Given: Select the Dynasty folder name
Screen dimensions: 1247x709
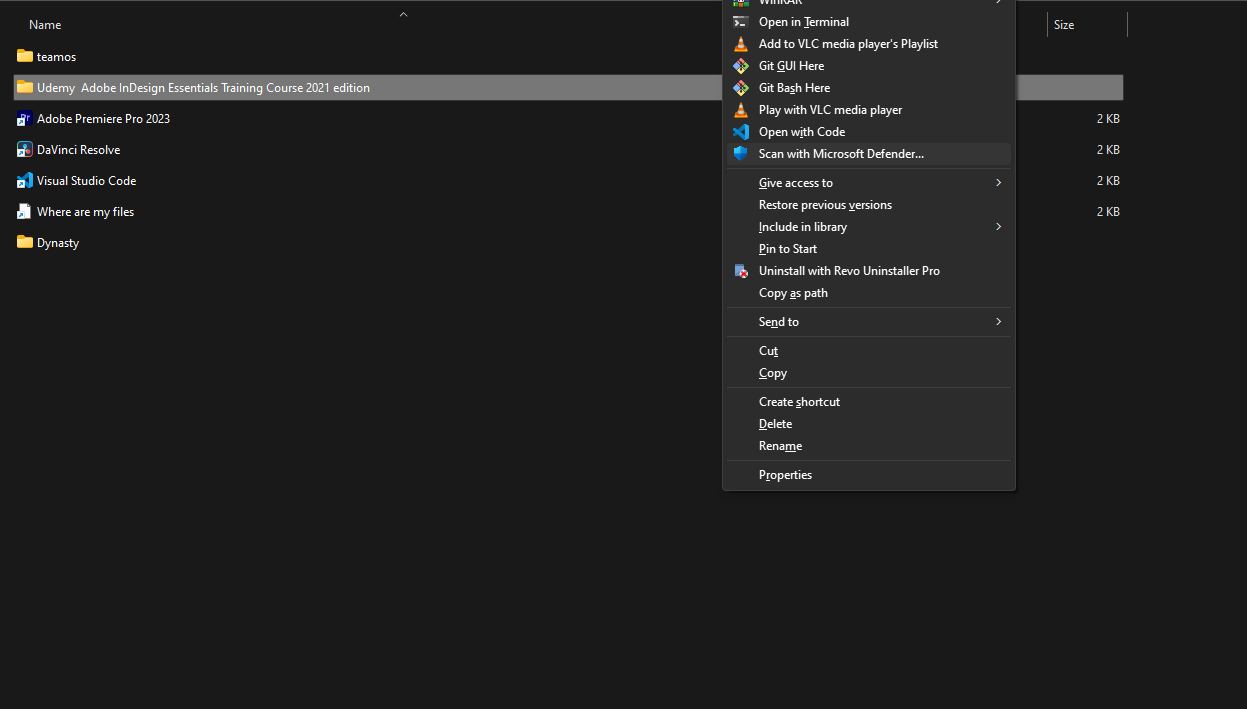Looking at the screenshot, I should 58,243.
